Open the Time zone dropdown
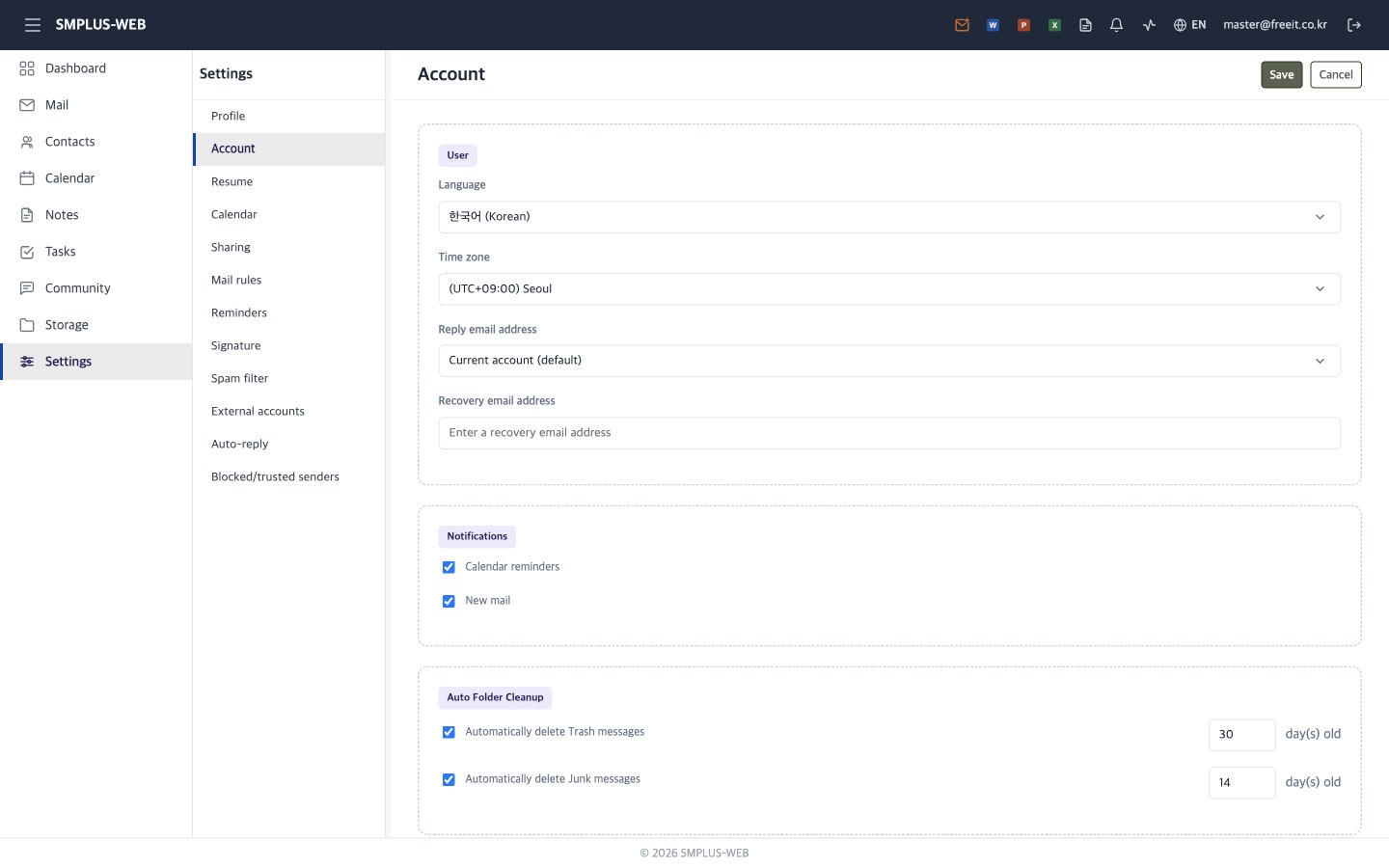 pyautogui.click(x=889, y=289)
